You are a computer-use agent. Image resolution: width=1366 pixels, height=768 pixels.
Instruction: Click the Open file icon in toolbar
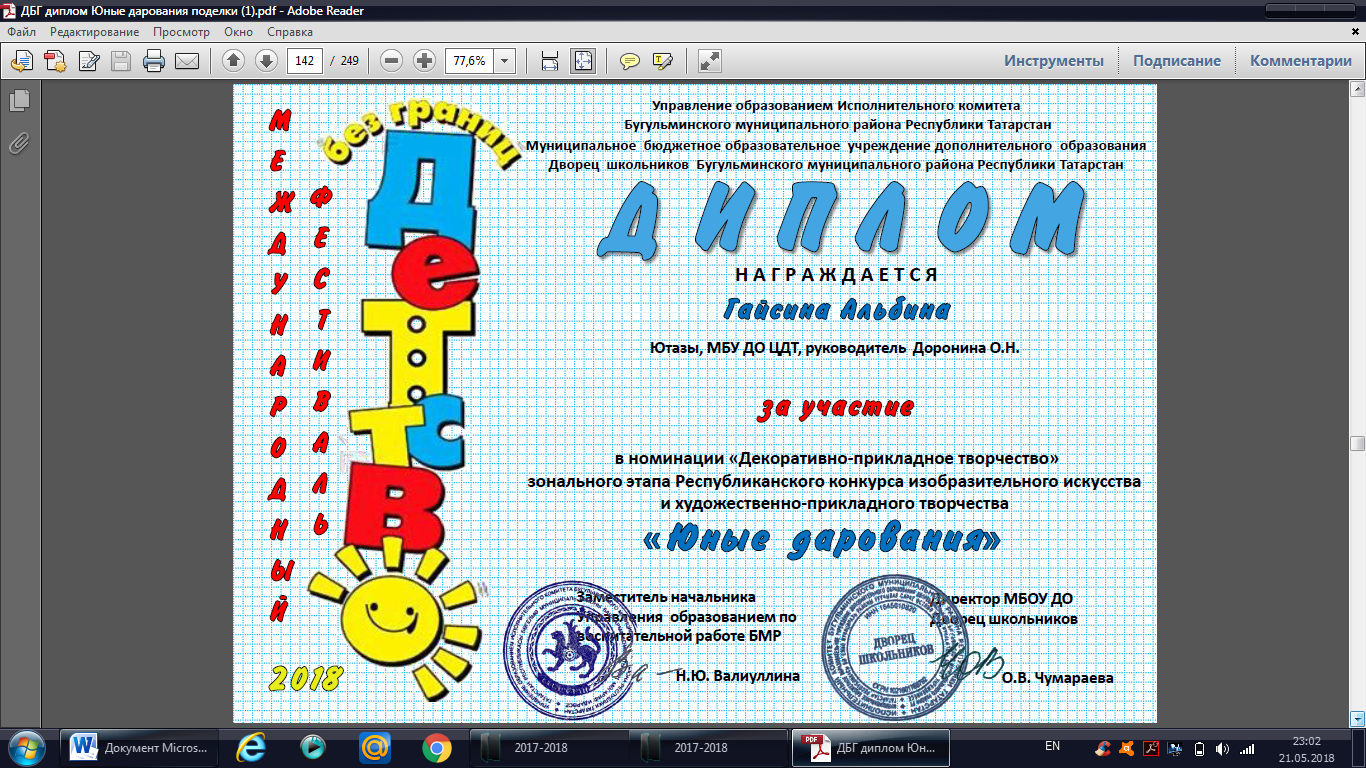click(22, 61)
